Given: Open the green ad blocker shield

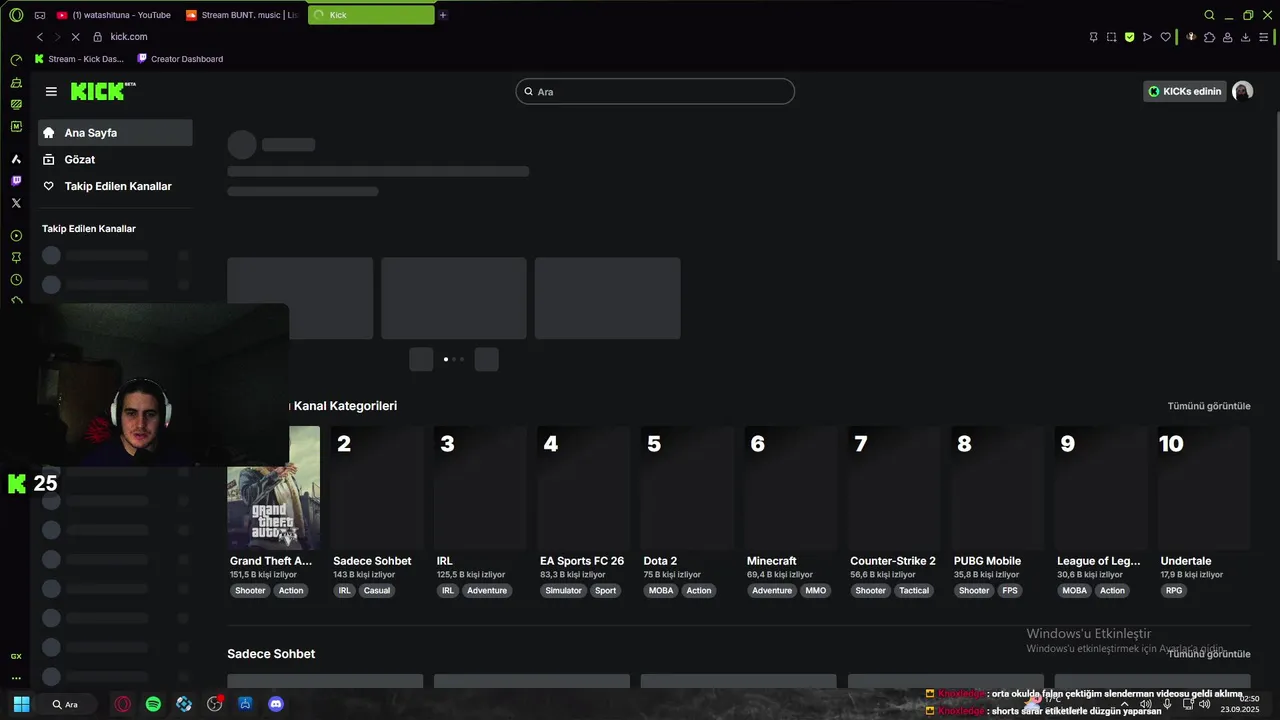Looking at the screenshot, I should [x=1129, y=37].
